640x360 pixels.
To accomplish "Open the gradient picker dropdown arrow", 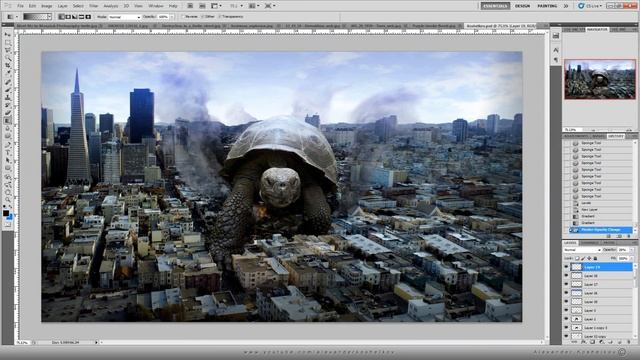I will [x=49, y=17].
